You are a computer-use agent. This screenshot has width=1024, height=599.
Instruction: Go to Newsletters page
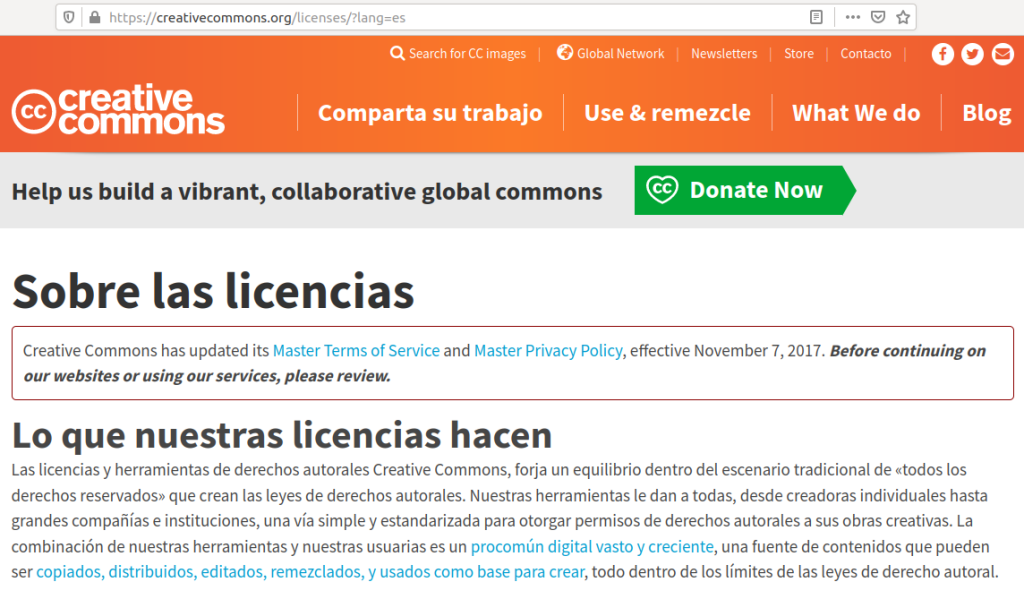(724, 54)
